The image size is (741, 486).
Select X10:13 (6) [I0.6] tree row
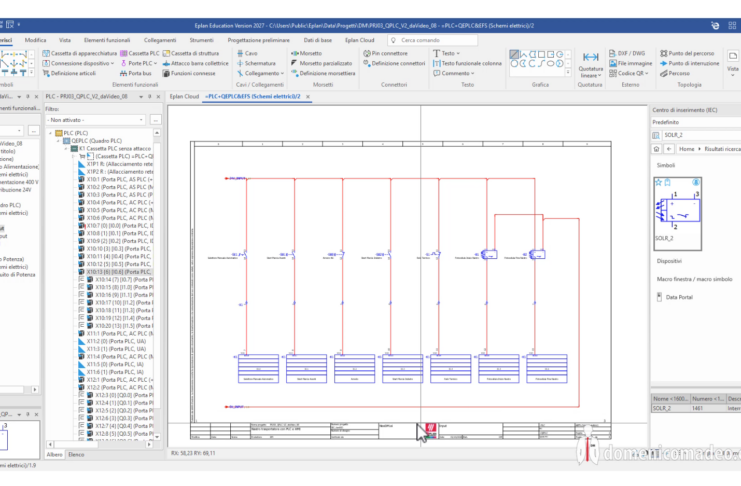116,272
